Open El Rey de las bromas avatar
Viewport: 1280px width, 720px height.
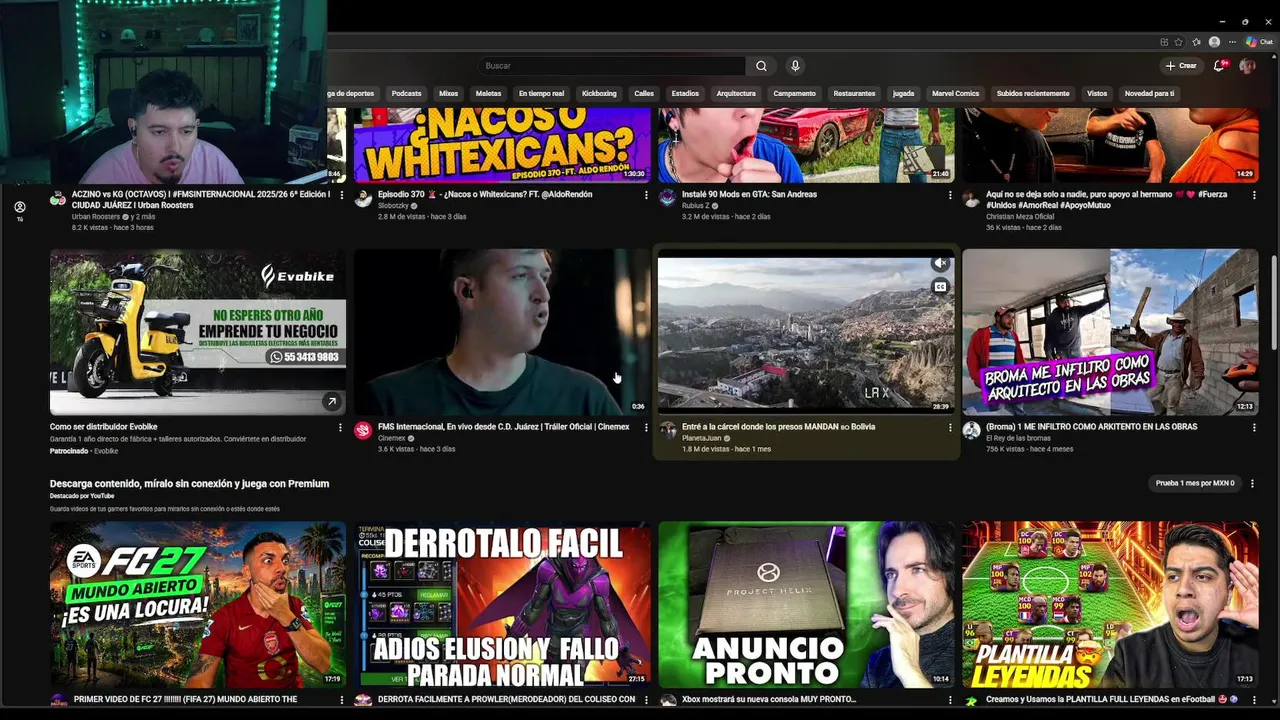(971, 430)
